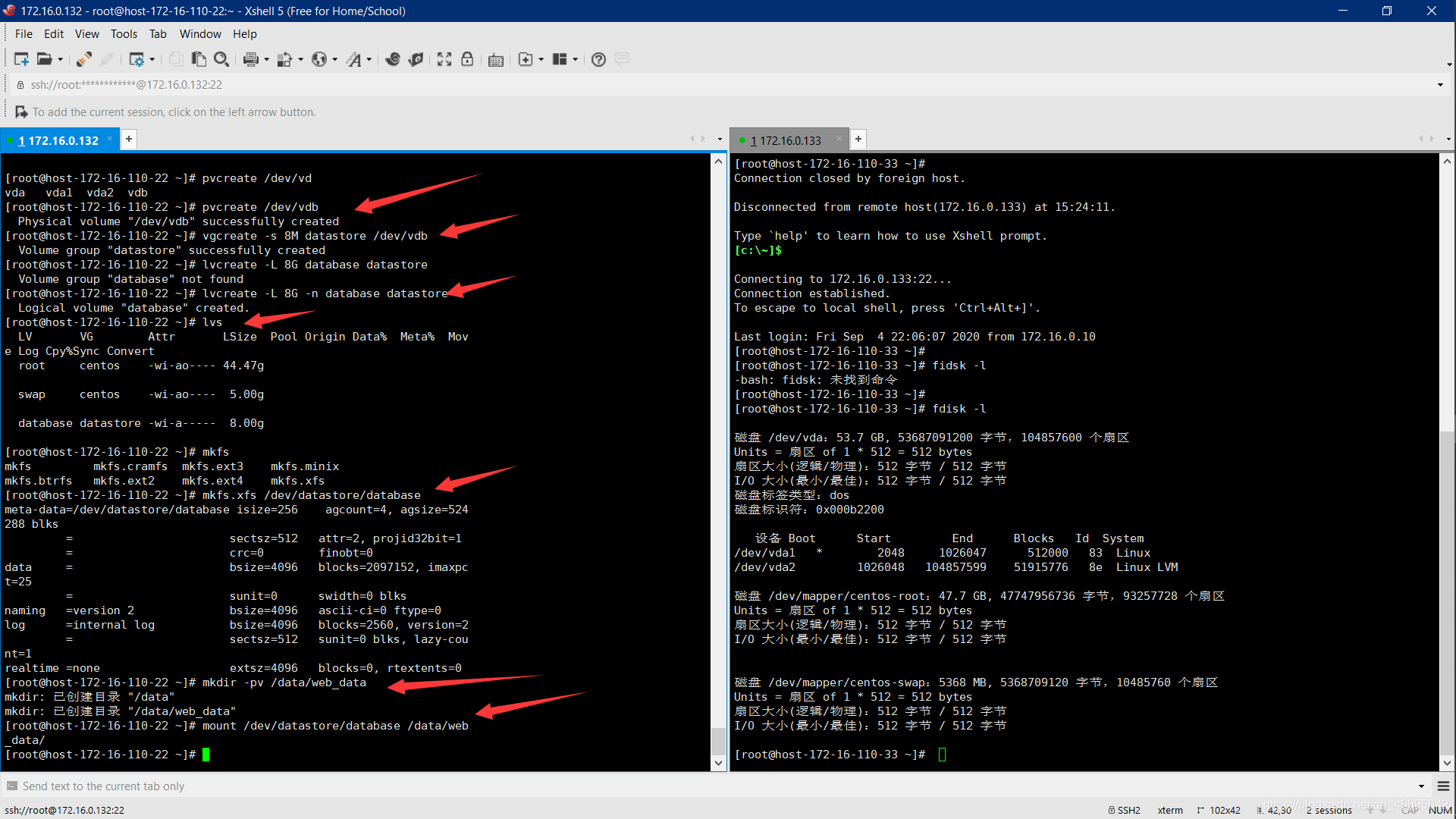This screenshot has height=819, width=1456.
Task: Click the New session icon
Action: tap(21, 59)
